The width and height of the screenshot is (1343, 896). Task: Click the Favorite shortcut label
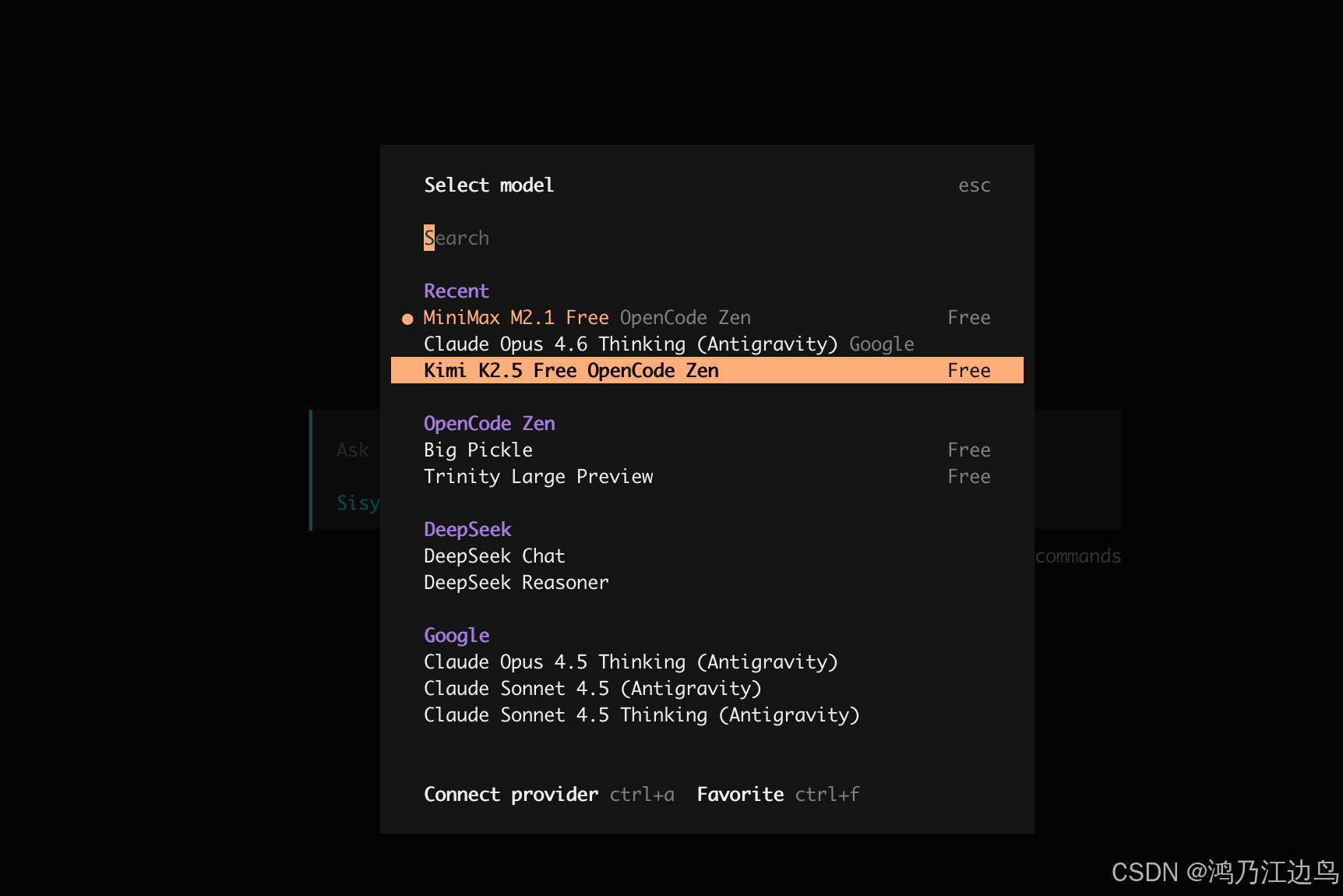click(x=740, y=795)
